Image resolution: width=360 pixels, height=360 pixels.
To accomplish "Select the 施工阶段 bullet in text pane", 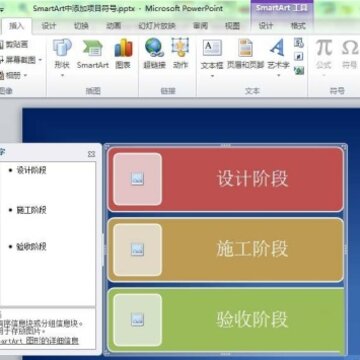I will [x=31, y=210].
